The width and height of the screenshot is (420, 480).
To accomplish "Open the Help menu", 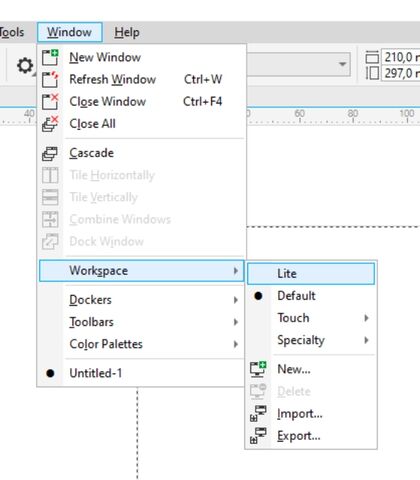I will point(127,32).
